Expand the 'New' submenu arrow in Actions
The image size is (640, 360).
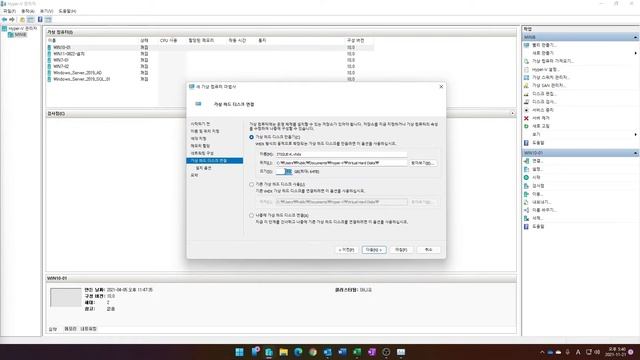(x=636, y=53)
